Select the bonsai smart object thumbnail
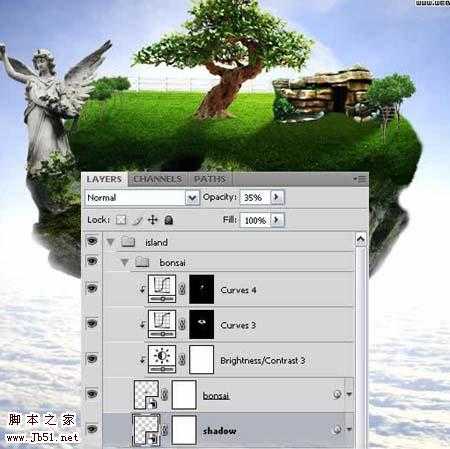The height and width of the screenshot is (449, 450). [146, 395]
